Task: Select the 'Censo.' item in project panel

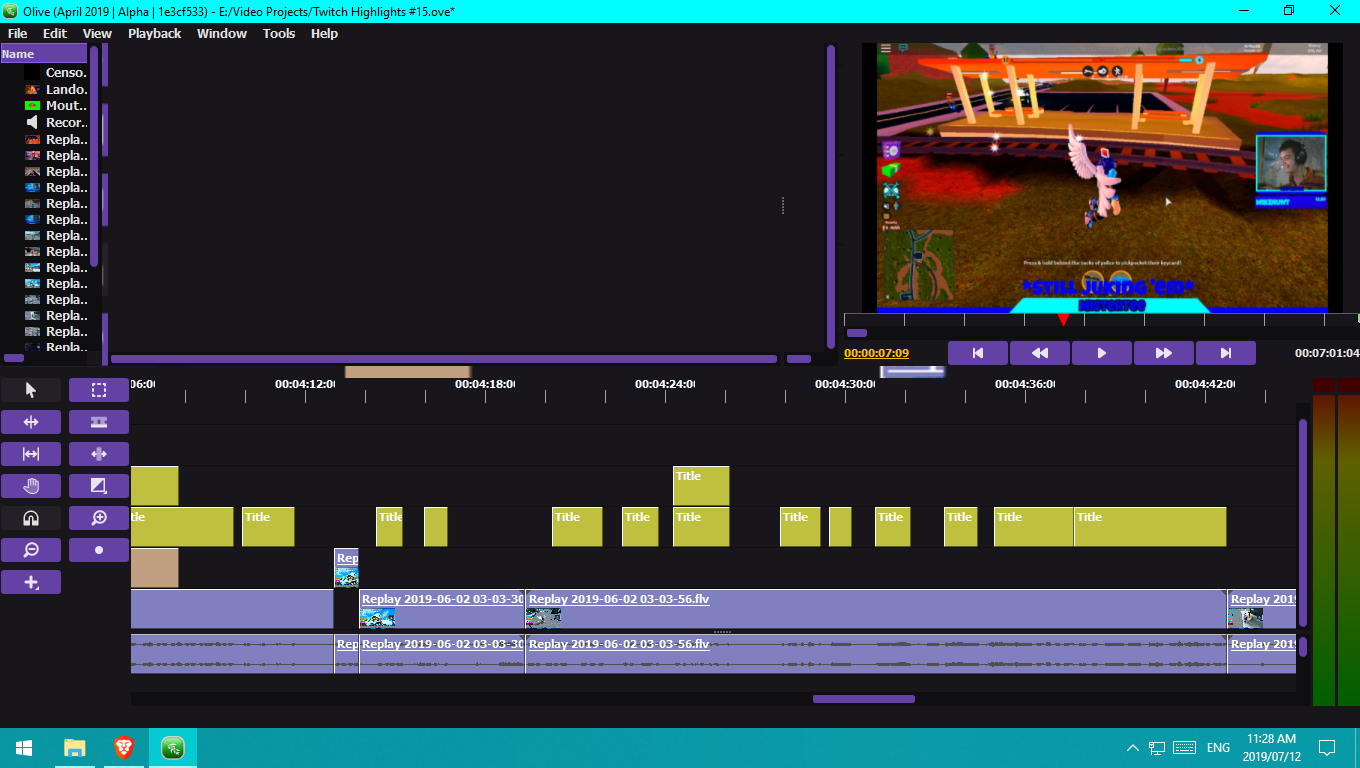Action: tap(56, 73)
